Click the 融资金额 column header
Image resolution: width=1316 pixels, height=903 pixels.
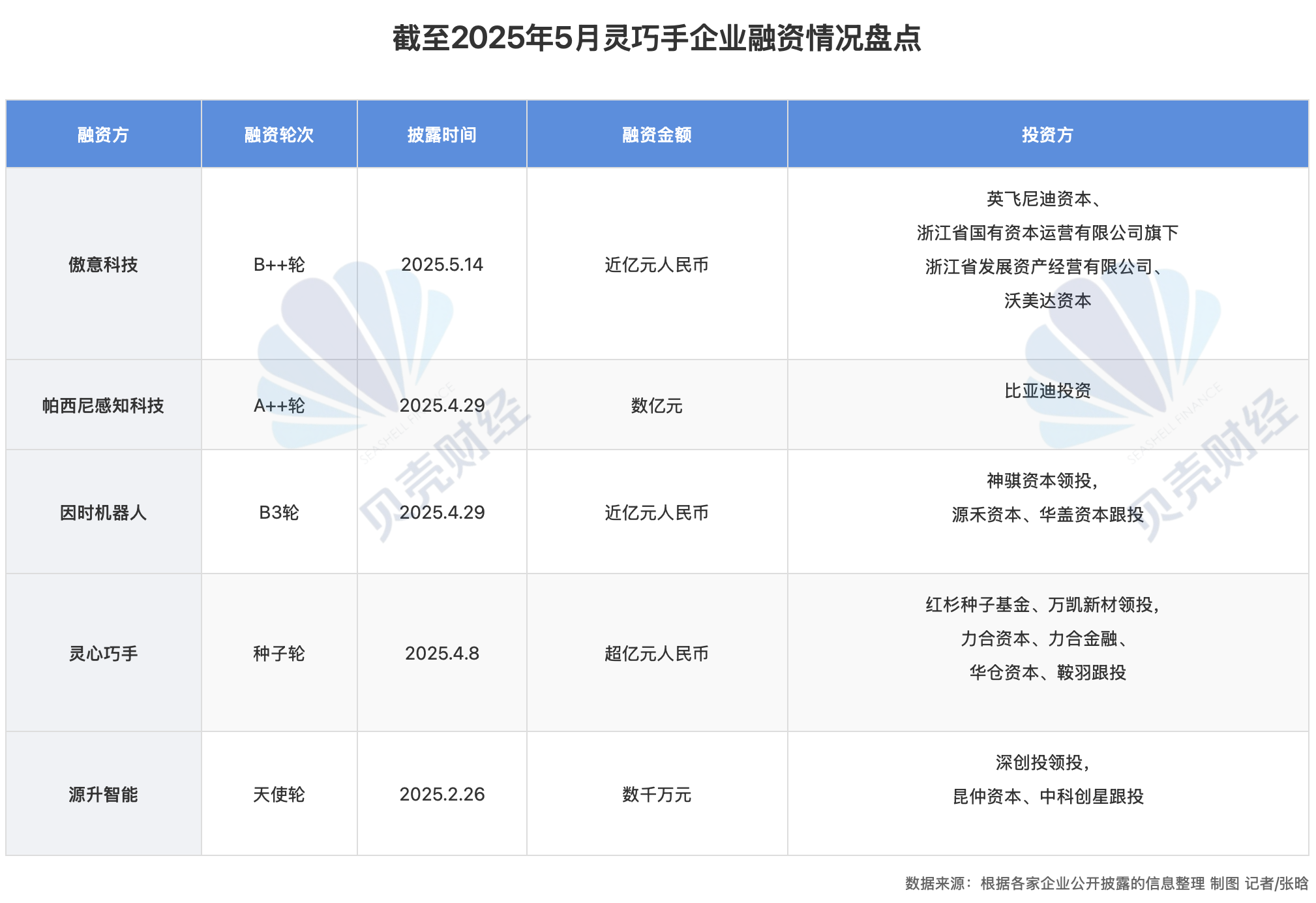[x=657, y=134]
